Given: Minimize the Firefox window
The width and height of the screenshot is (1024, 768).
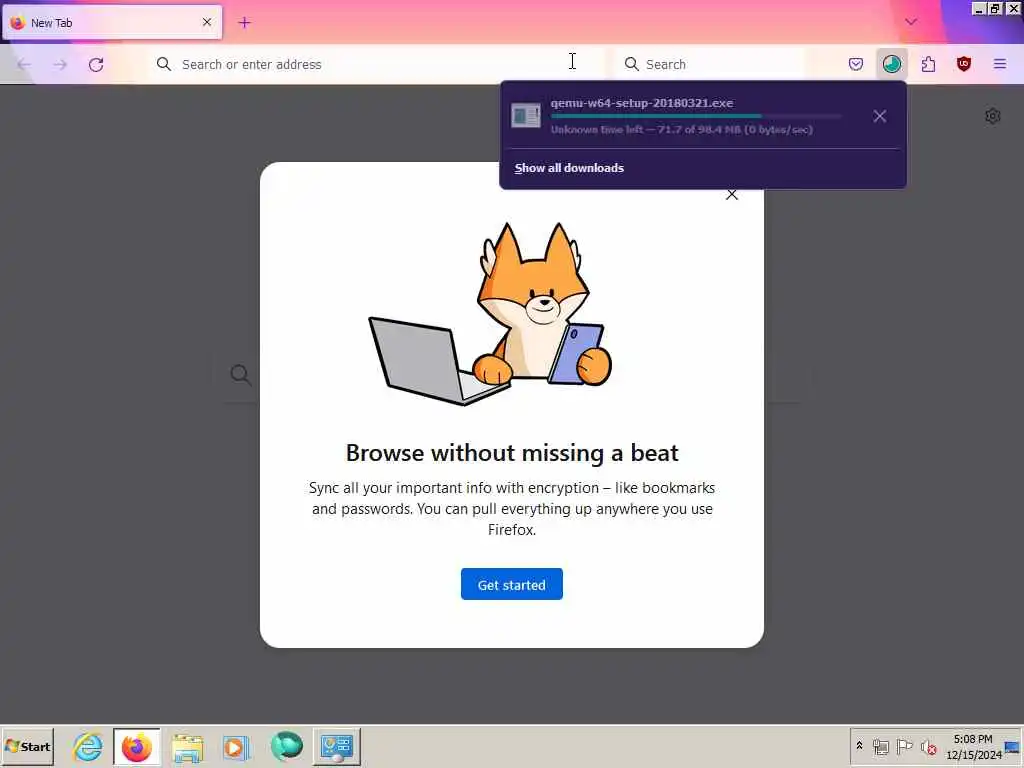Looking at the screenshot, I should click(x=978, y=8).
